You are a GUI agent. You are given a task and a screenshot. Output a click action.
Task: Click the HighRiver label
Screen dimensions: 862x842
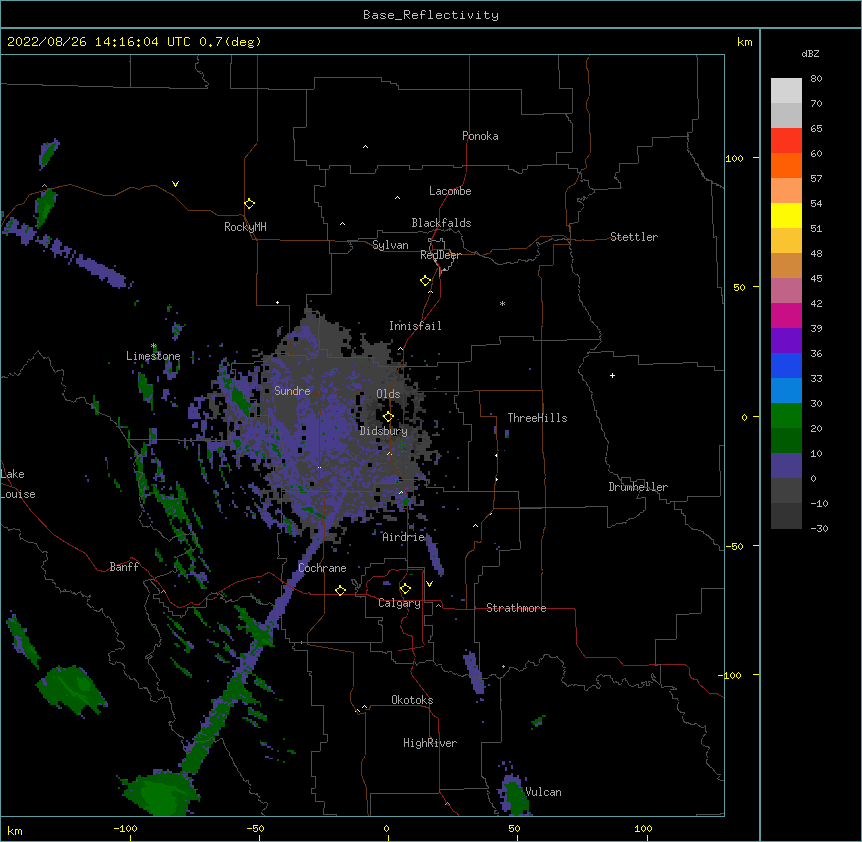click(x=430, y=743)
